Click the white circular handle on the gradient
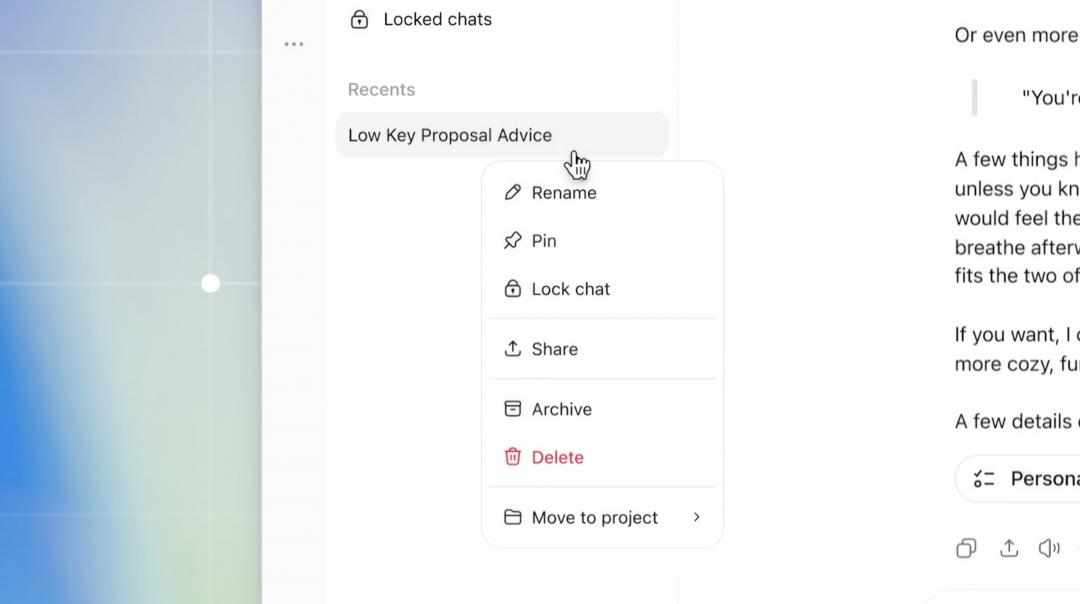This screenshot has height=604, width=1080. [x=210, y=283]
